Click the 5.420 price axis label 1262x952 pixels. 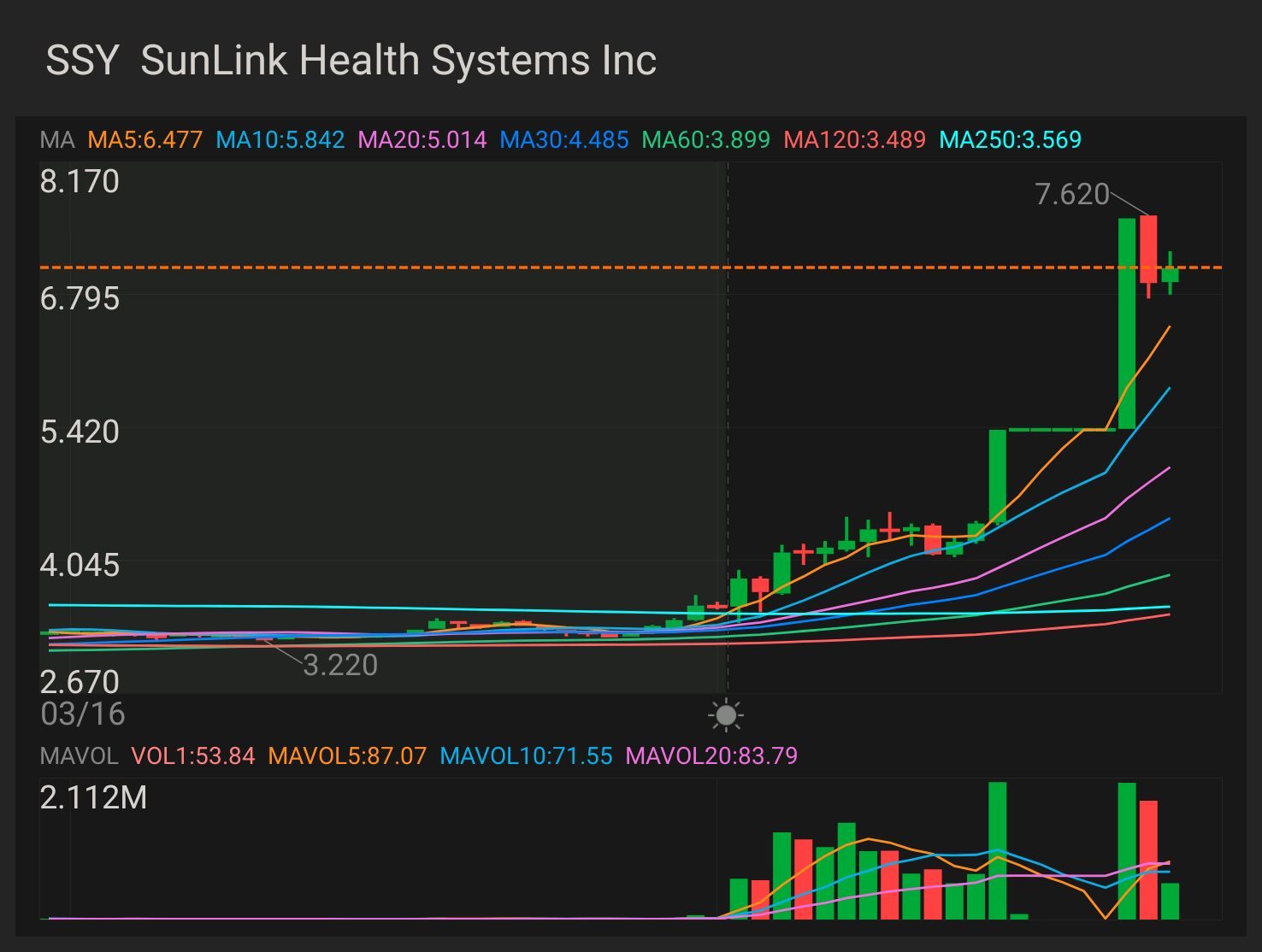(x=80, y=432)
